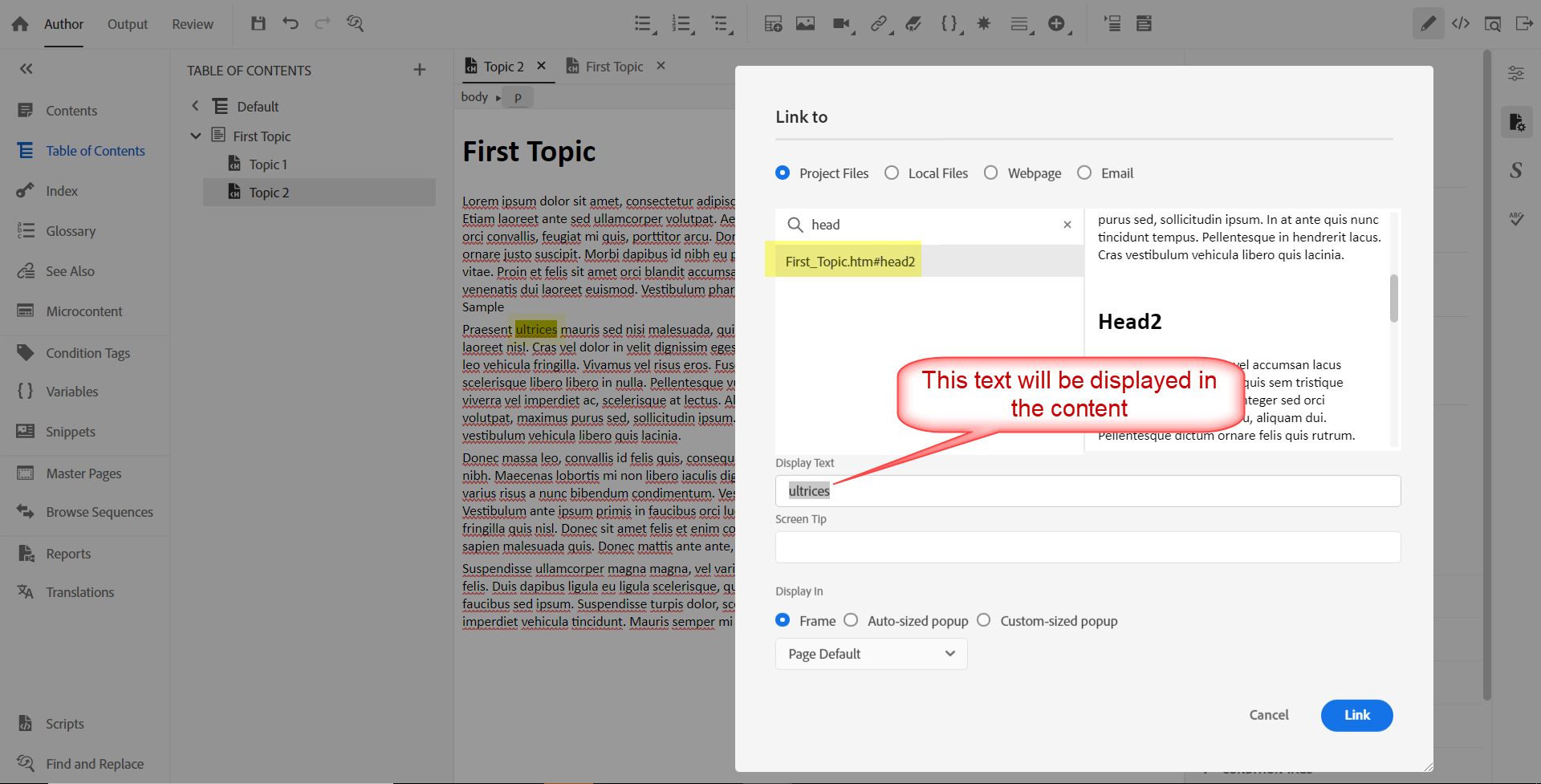This screenshot has height=784, width=1541.
Task: Click the Link button to confirm
Action: pyautogui.click(x=1356, y=715)
